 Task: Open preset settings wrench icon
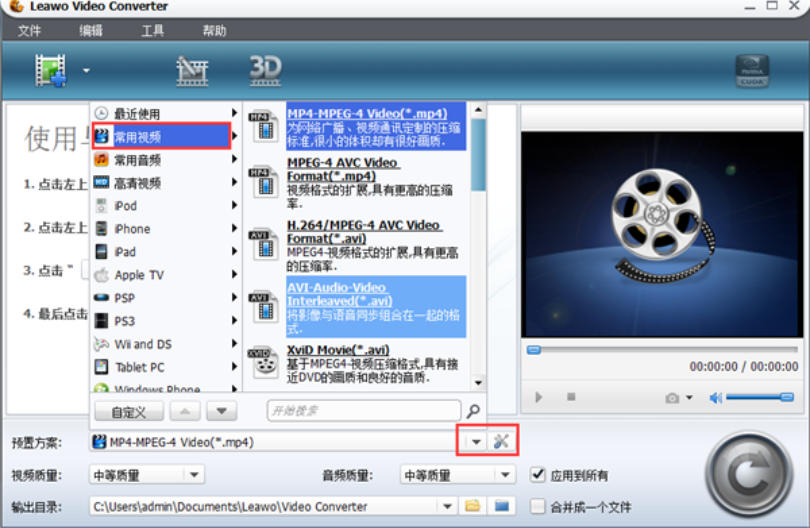click(x=501, y=441)
